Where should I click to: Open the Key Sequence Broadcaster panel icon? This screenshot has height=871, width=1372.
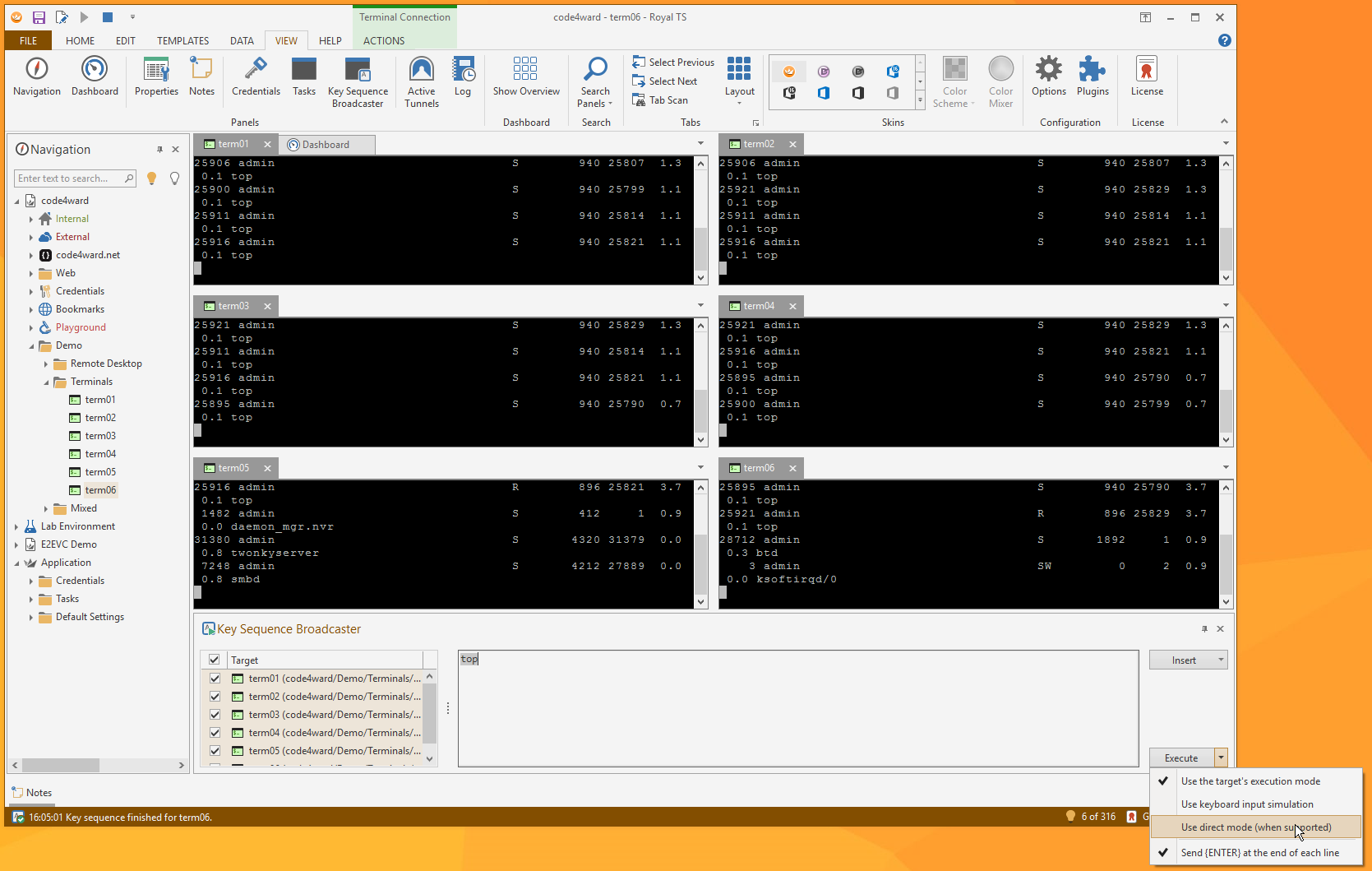point(358,78)
